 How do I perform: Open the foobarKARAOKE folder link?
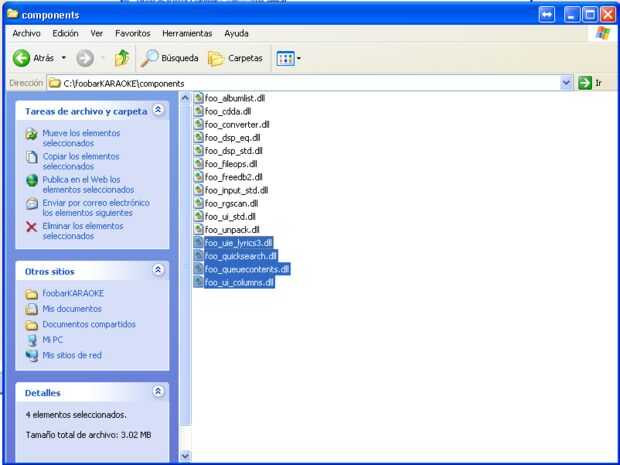pyautogui.click(x=73, y=293)
